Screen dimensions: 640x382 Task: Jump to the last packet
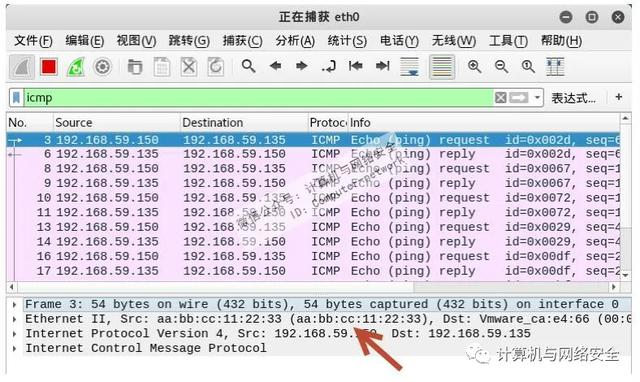pyautogui.click(x=382, y=66)
